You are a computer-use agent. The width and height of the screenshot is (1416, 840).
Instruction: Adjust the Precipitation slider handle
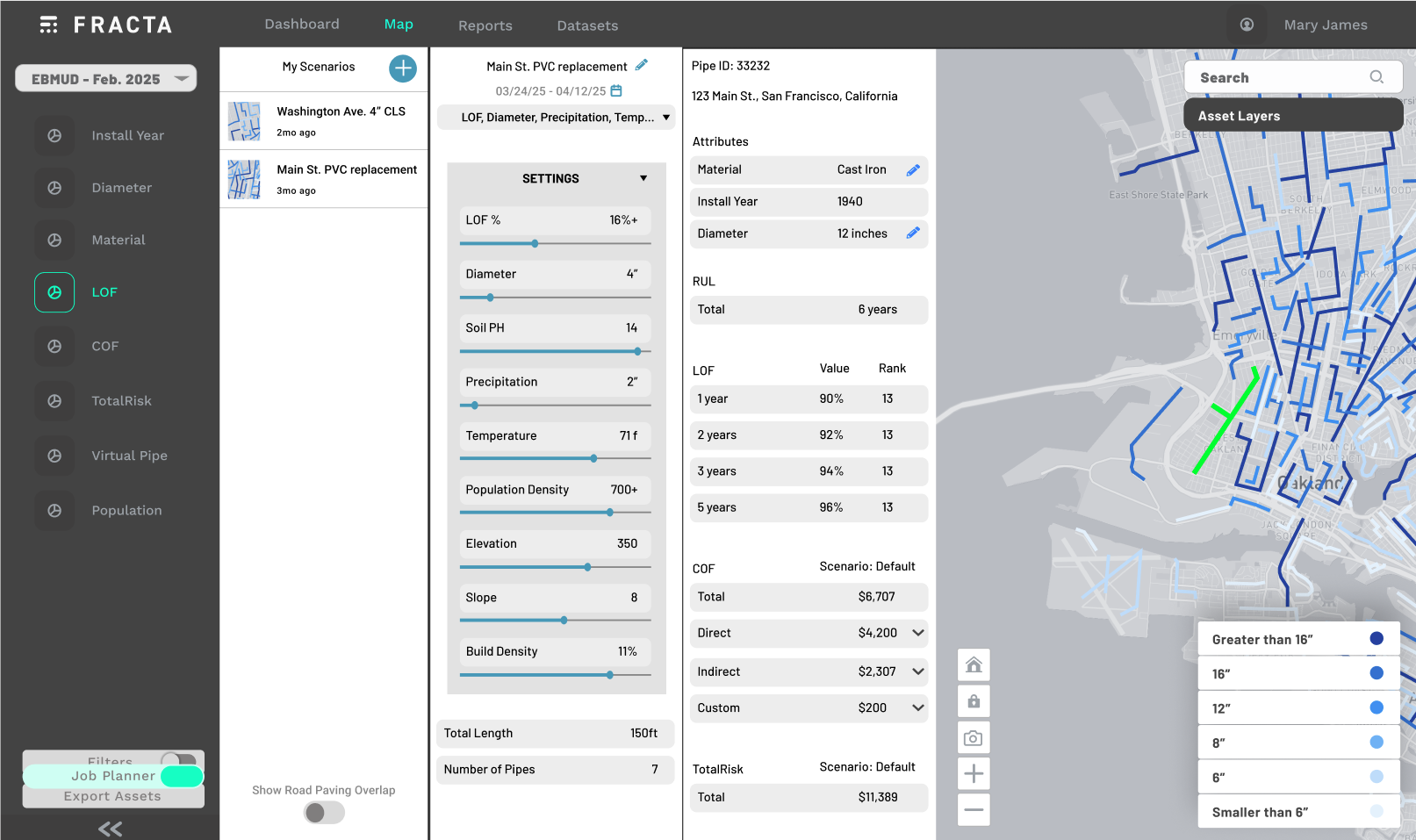click(x=474, y=406)
